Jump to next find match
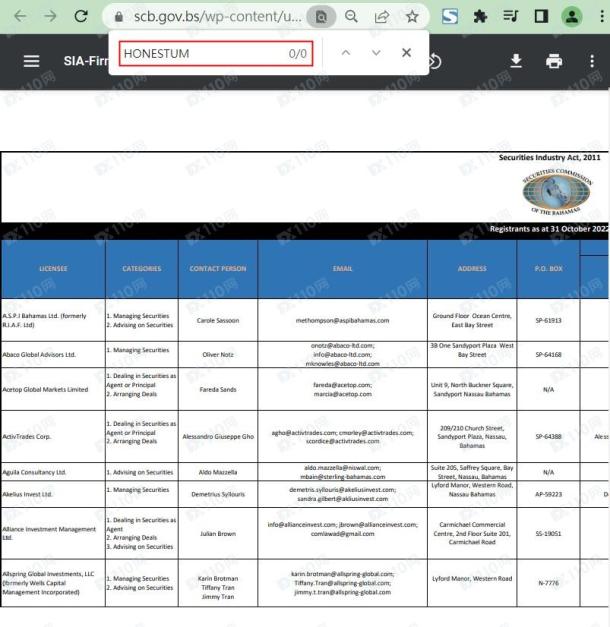610x627 pixels. click(376, 53)
